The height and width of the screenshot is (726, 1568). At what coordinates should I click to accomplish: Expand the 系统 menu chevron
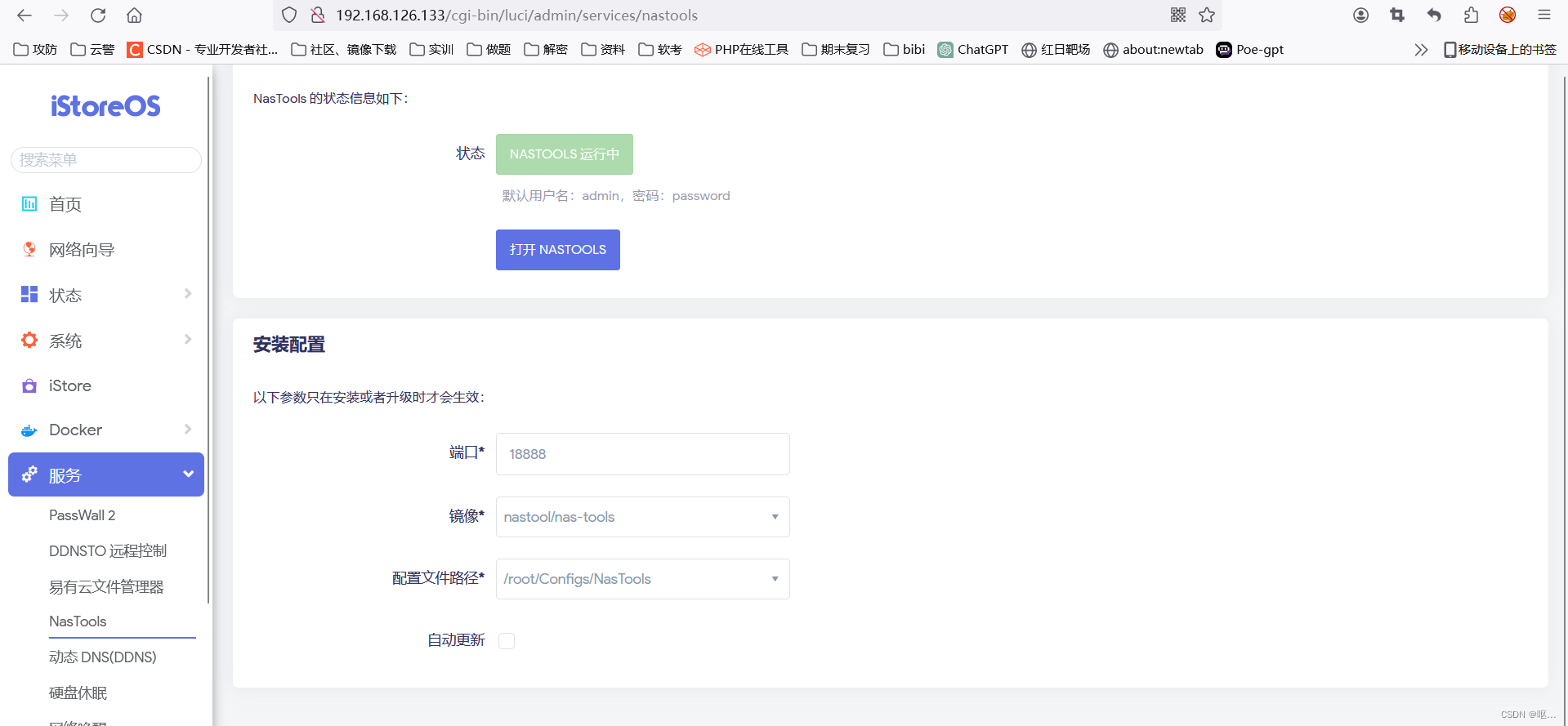point(188,340)
